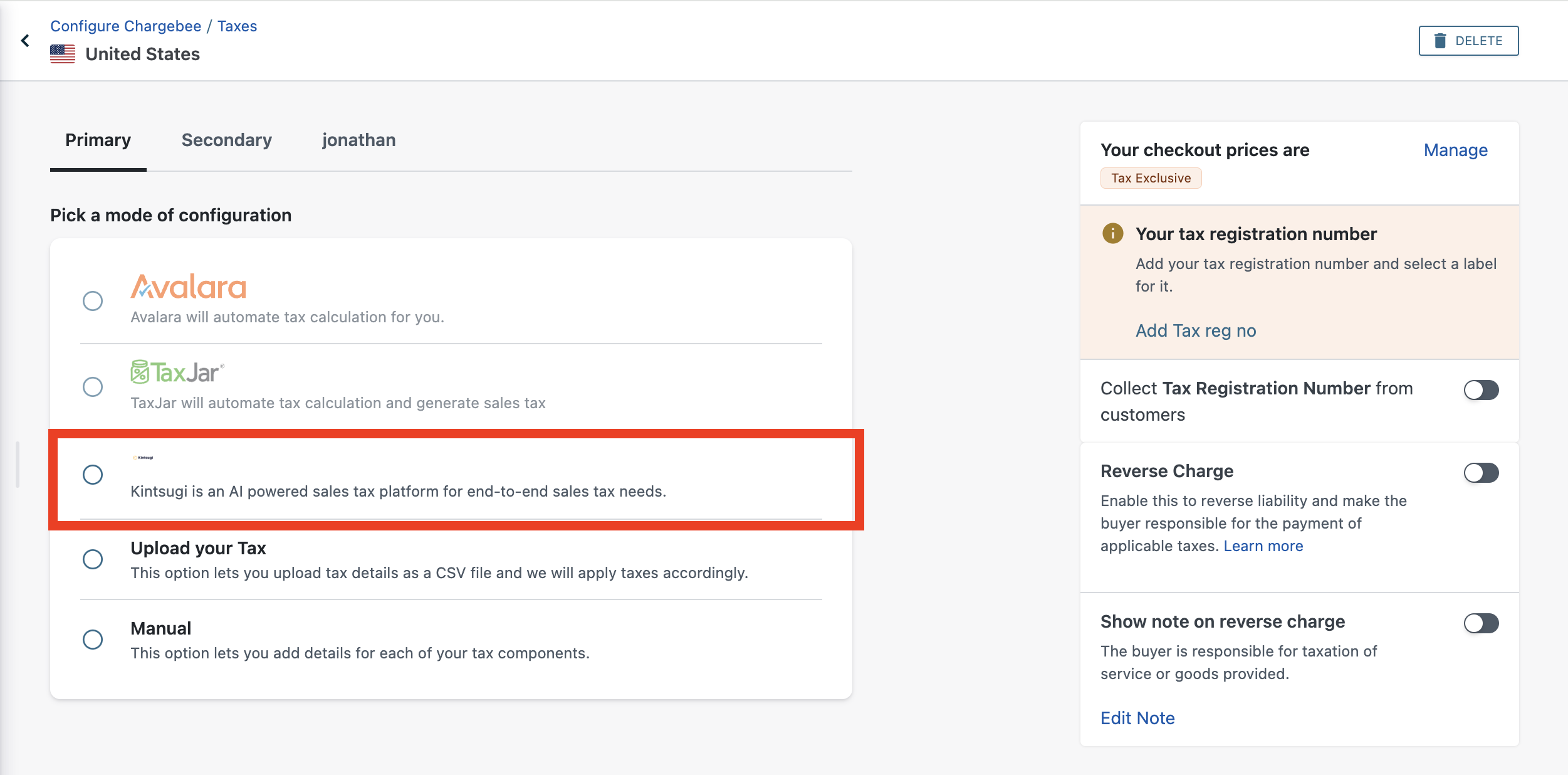Choose the Manual configuration radio button

point(93,640)
